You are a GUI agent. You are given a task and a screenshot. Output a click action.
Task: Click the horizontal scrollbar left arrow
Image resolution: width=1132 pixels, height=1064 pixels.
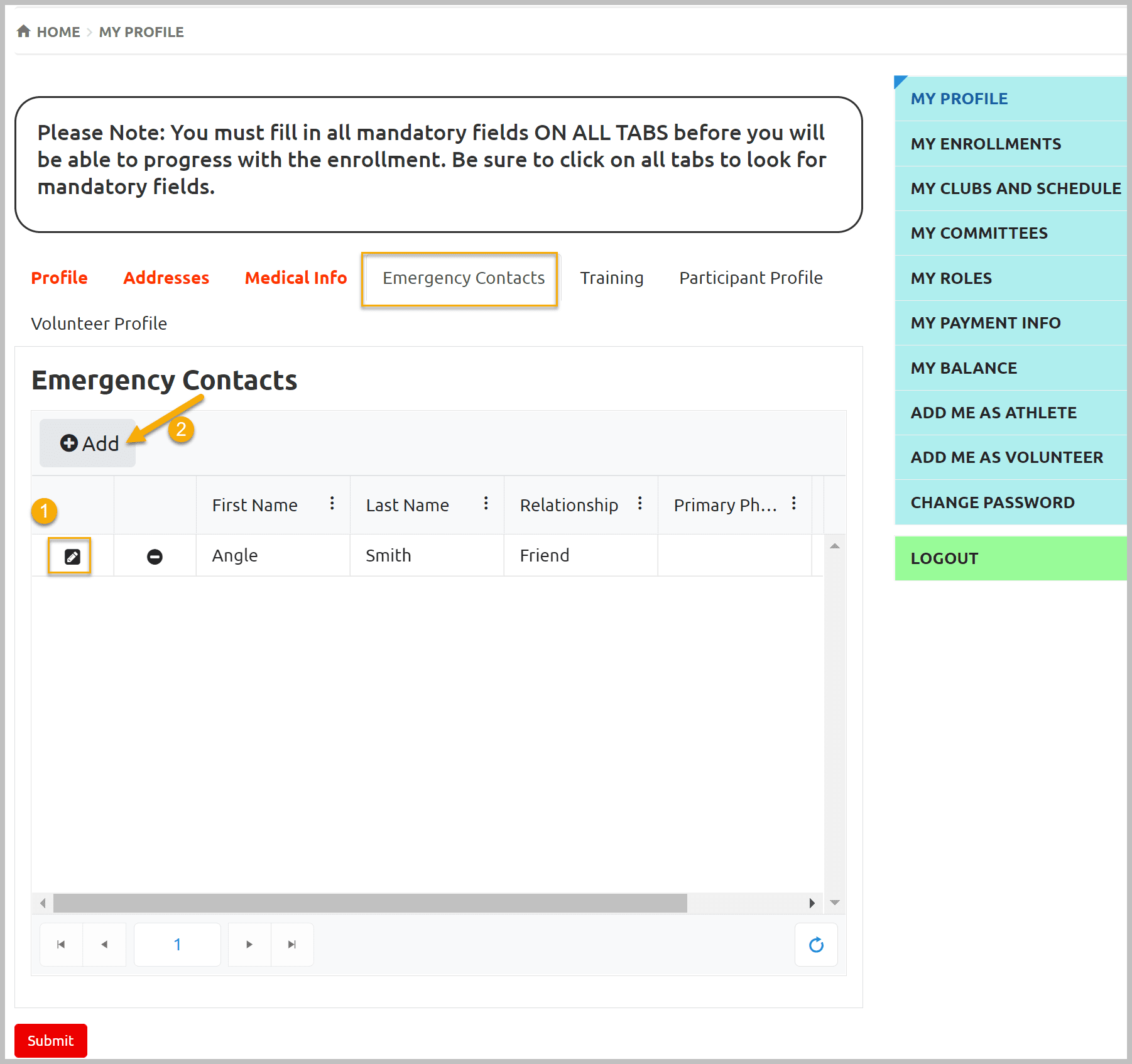43,903
